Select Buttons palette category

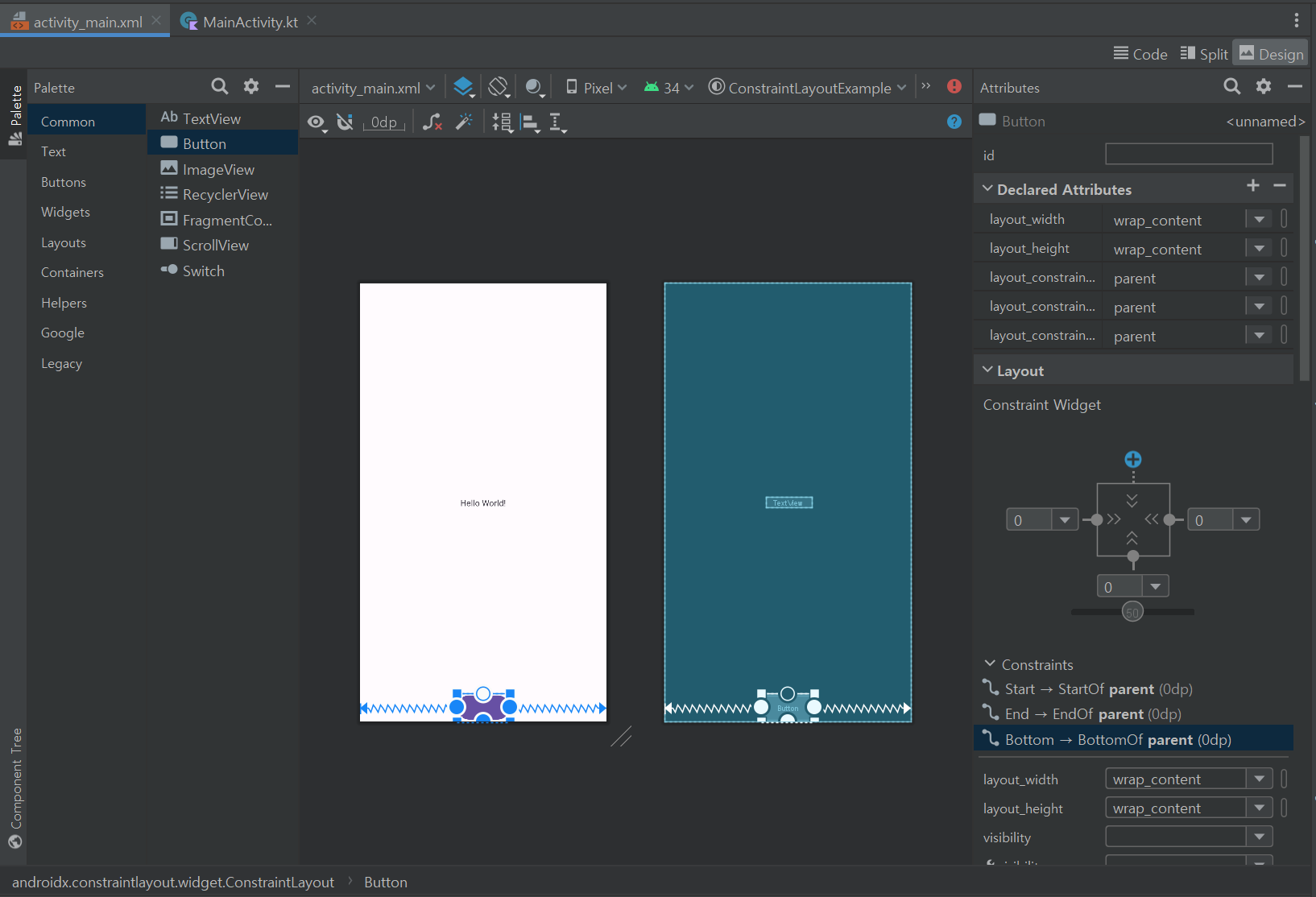point(87,182)
